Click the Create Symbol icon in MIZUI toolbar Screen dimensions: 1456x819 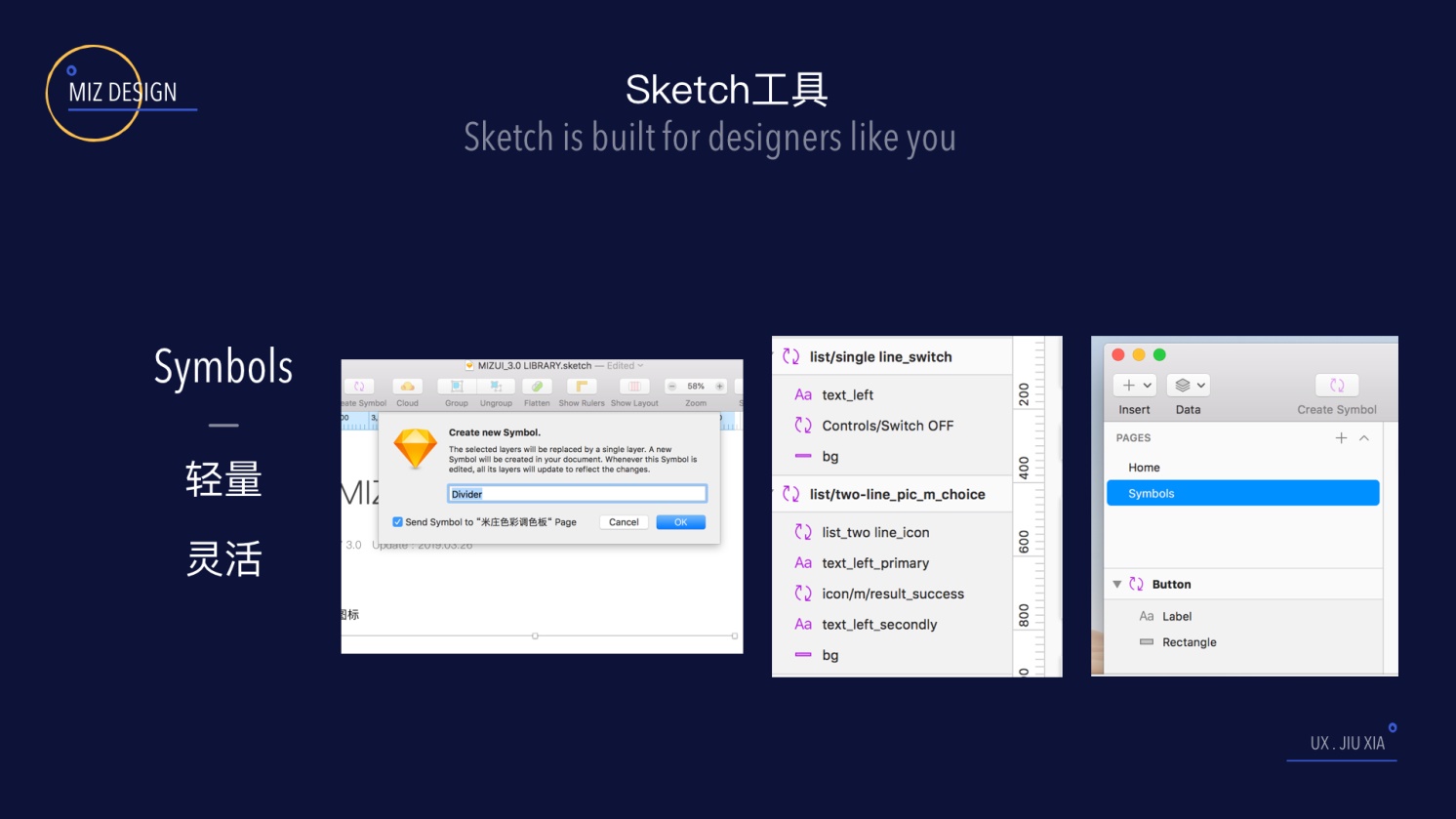point(359,387)
